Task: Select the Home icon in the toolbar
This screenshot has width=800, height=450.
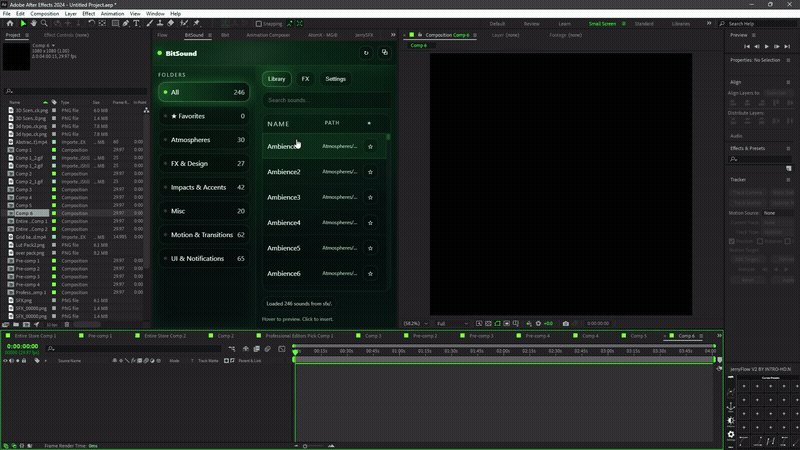Action: pyautogui.click(x=10, y=23)
